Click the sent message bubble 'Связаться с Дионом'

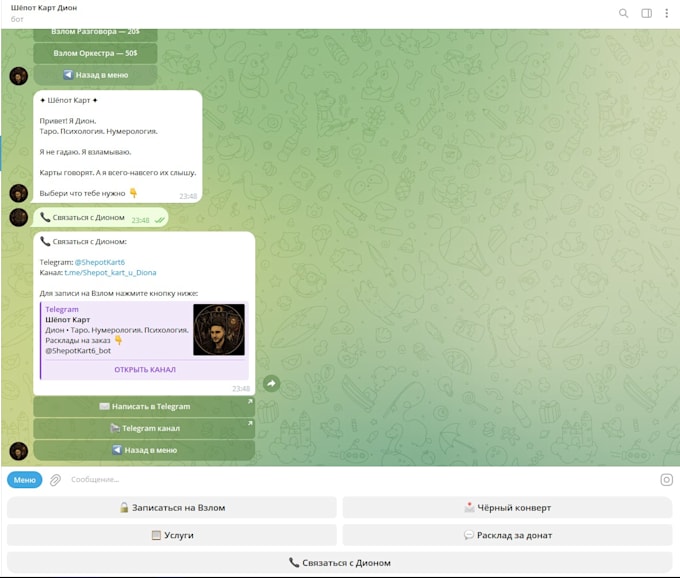101,217
